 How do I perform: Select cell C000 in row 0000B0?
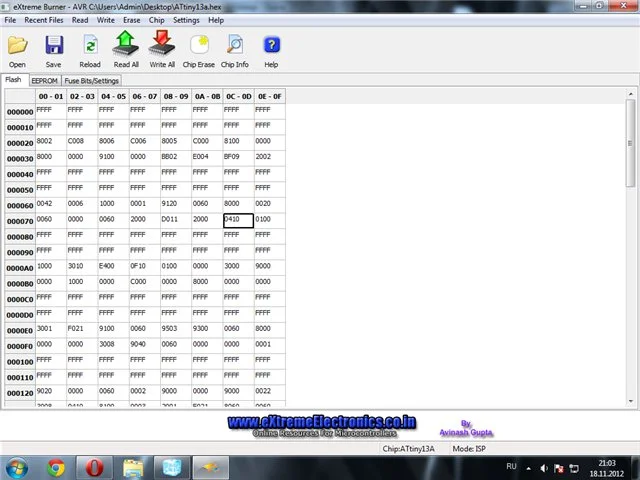[x=145, y=283]
